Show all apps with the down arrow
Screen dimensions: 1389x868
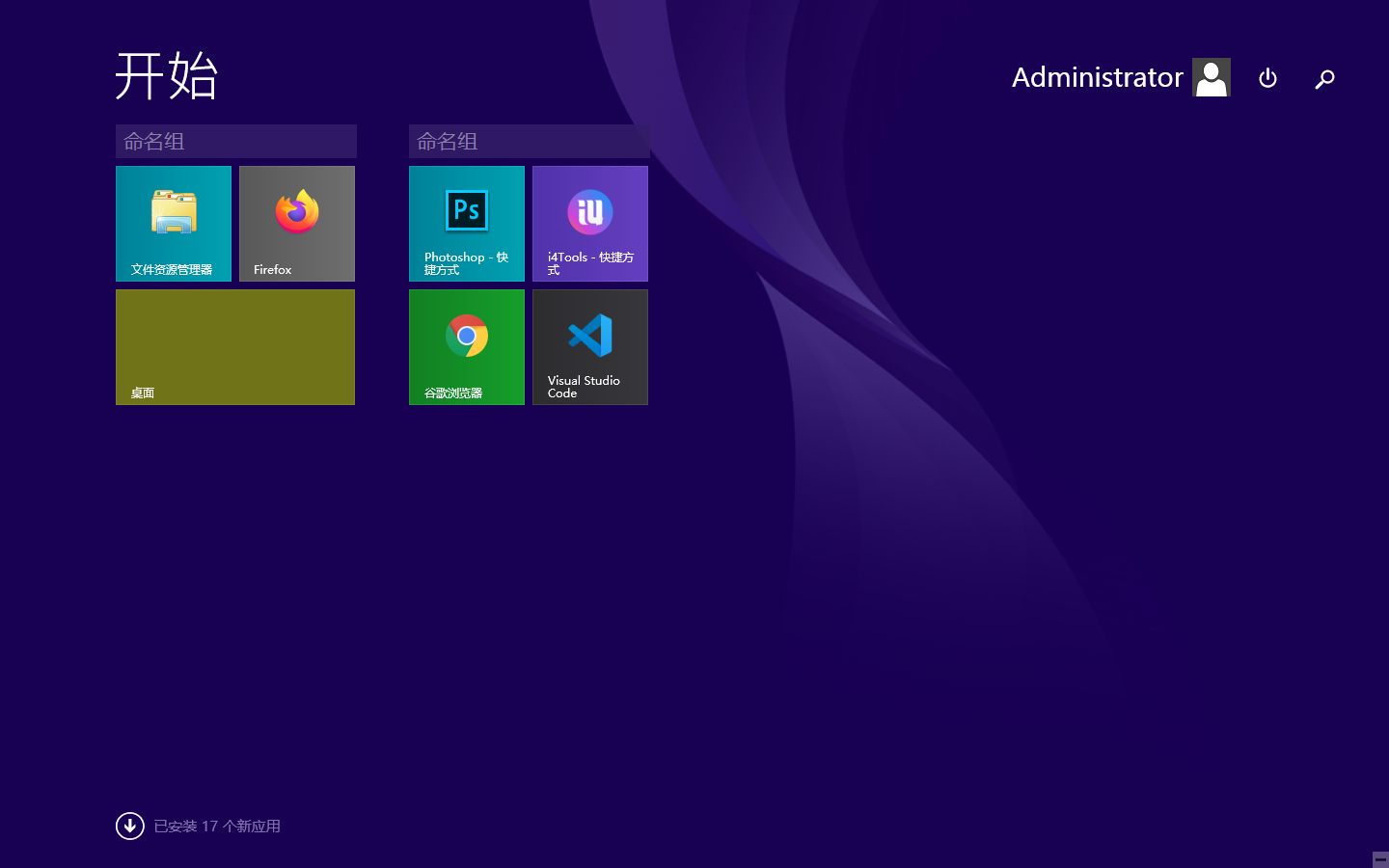(130, 826)
